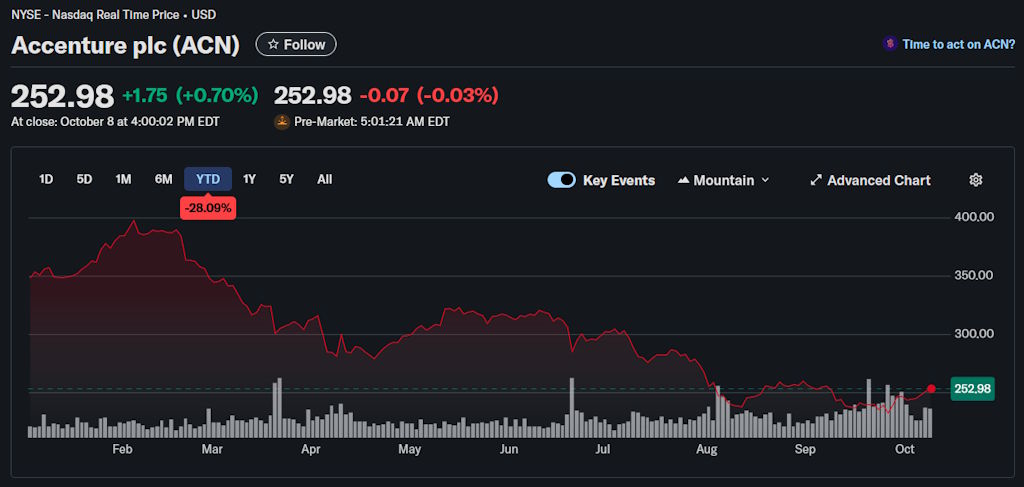
Task: Select the All time range
Action: click(x=324, y=179)
